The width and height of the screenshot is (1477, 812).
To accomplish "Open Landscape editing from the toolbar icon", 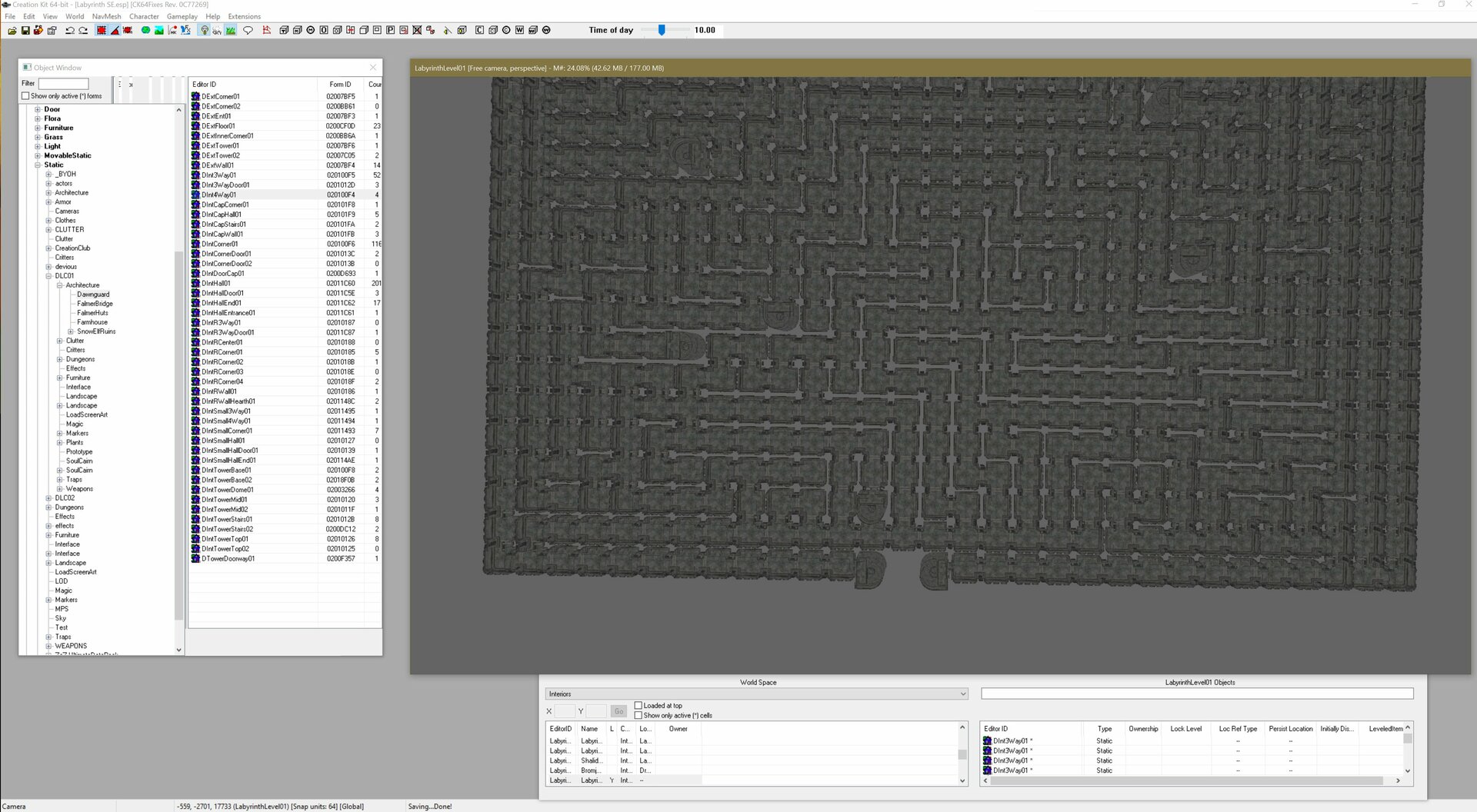I will tap(158, 30).
